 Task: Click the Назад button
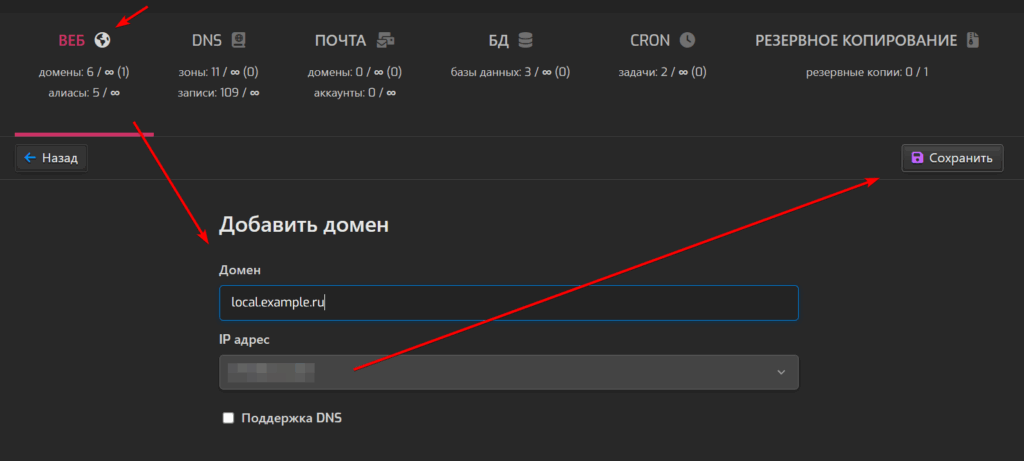tap(51, 158)
